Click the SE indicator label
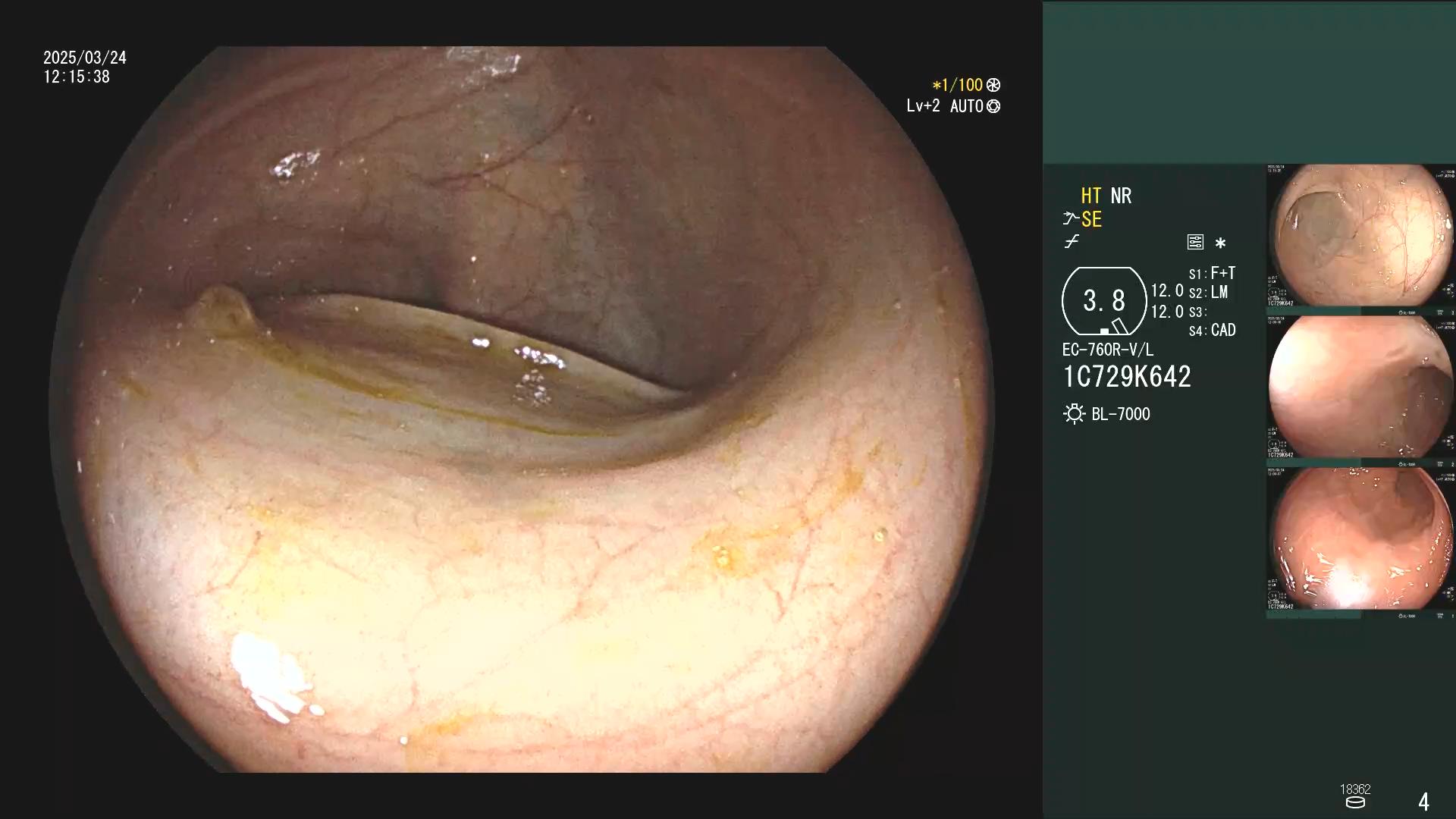Screen dimensions: 1456x819 click(1091, 219)
